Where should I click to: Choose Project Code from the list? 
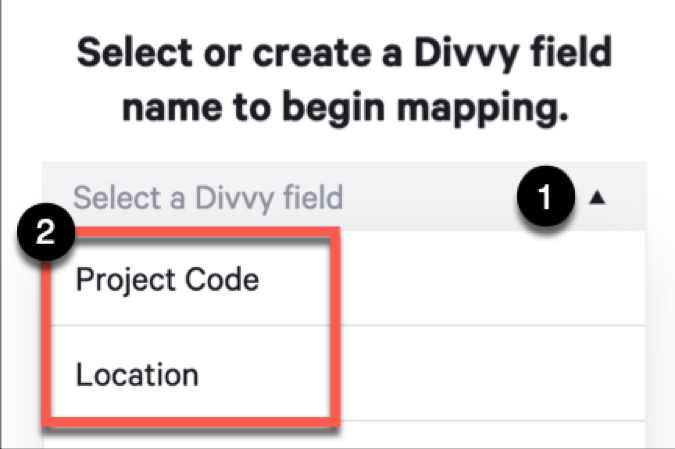tap(168, 280)
